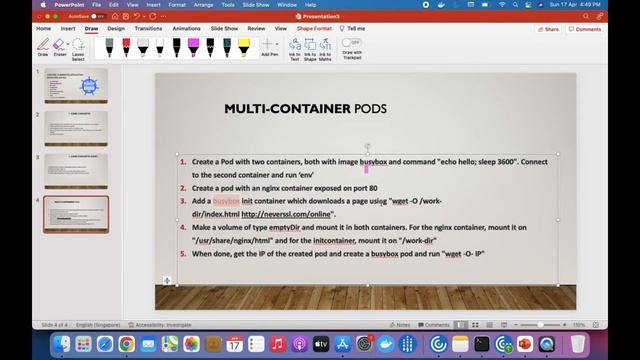This screenshot has width=640, height=360.
Task: Click the Redo icon in title bar
Action: point(153,16)
